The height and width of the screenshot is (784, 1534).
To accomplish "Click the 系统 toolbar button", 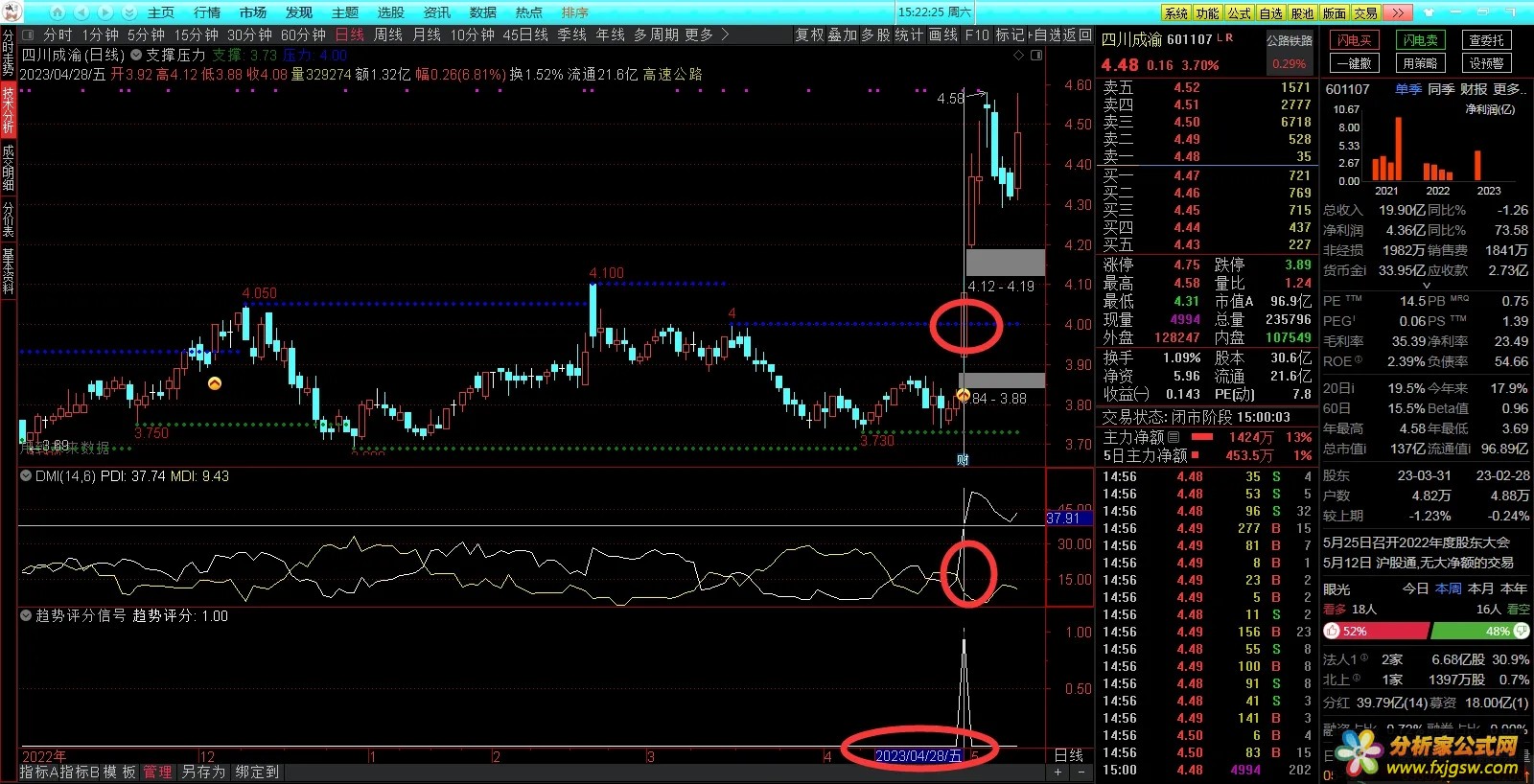I will tap(1176, 12).
